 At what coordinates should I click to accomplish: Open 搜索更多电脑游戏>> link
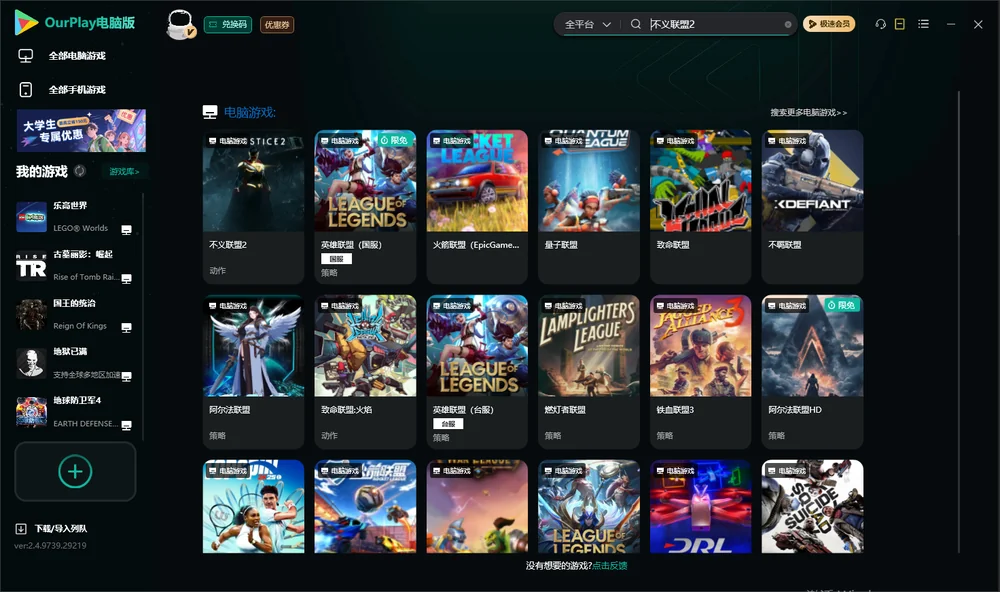pyautogui.click(x=808, y=112)
